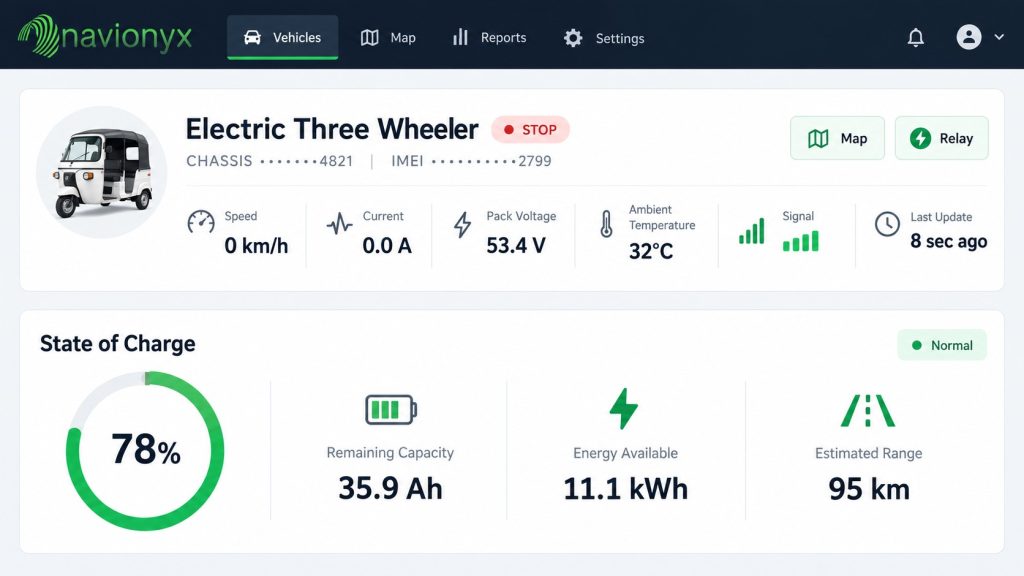Click the signal bars under Signal label
Image resolution: width=1024 pixels, height=576 pixels.
[801, 241]
